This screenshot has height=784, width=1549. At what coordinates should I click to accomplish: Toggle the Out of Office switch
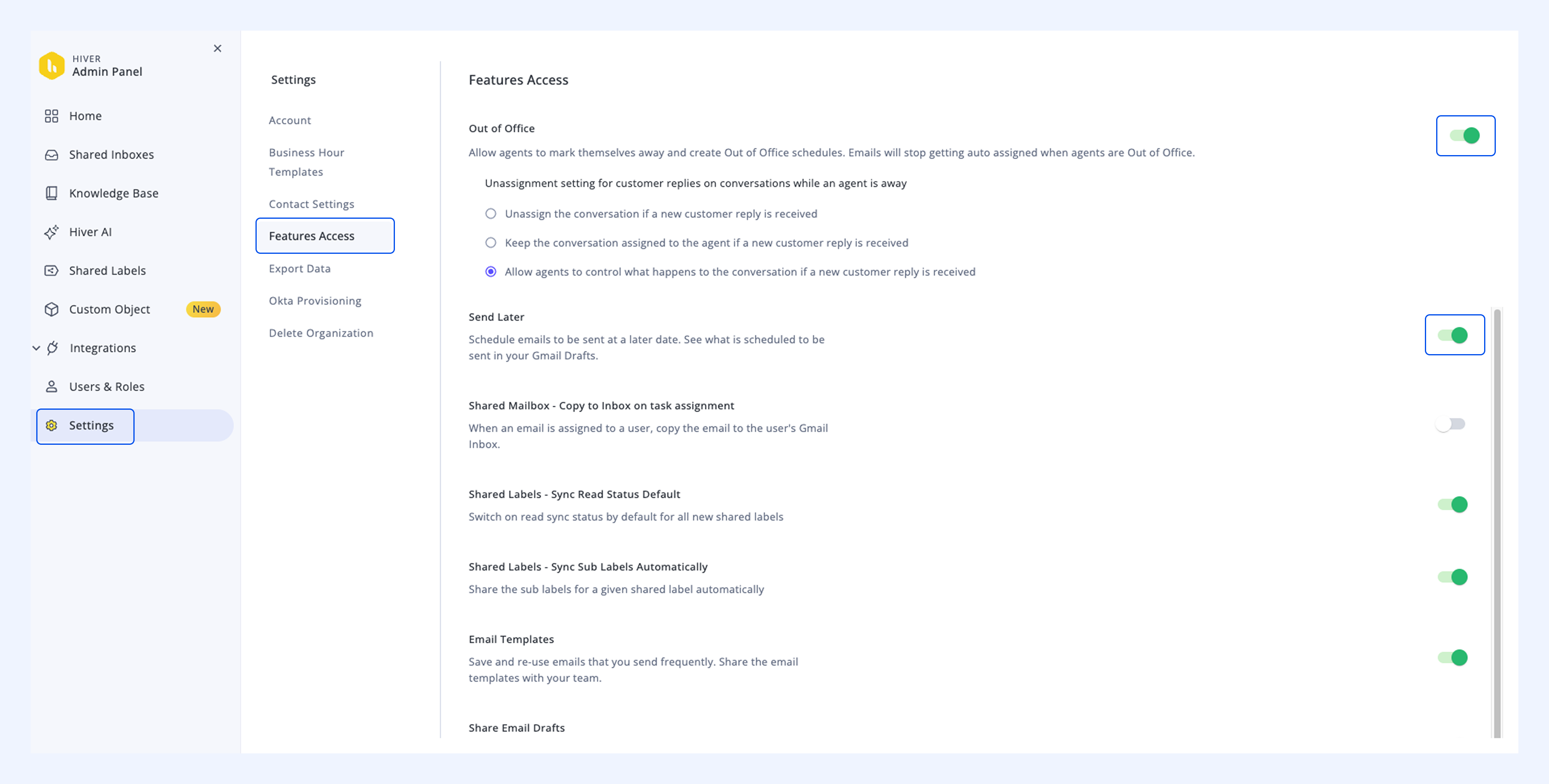click(1465, 135)
